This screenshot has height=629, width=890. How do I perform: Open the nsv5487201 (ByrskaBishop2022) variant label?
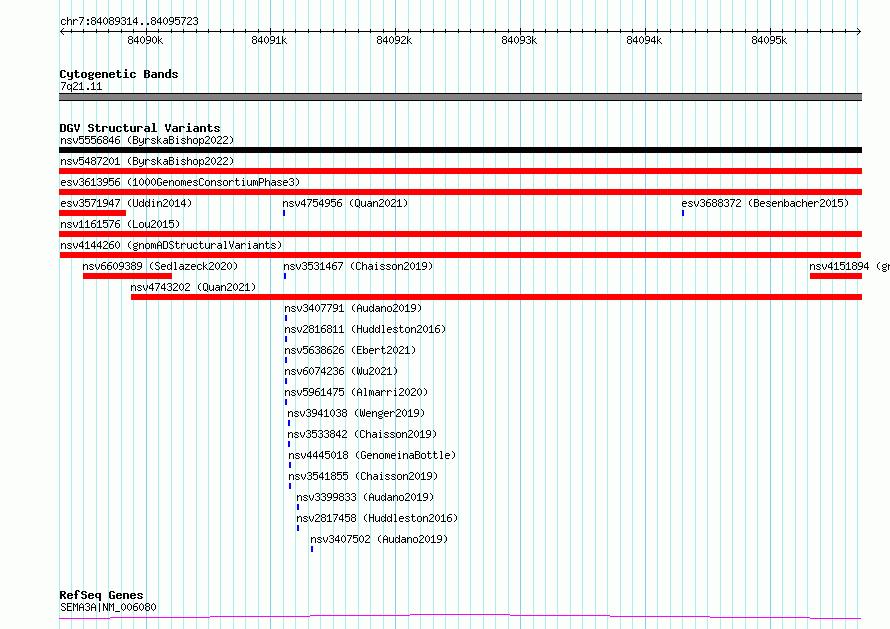click(147, 161)
